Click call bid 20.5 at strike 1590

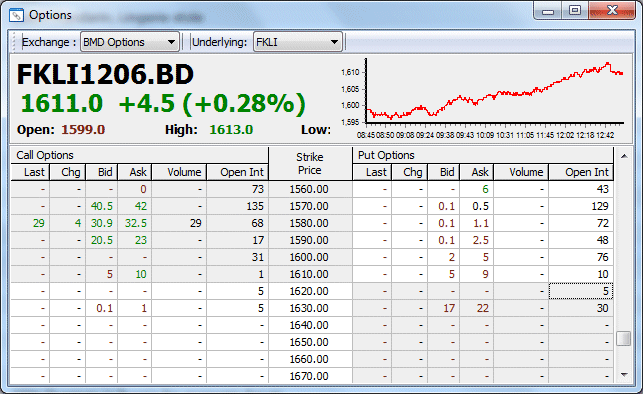click(102, 240)
